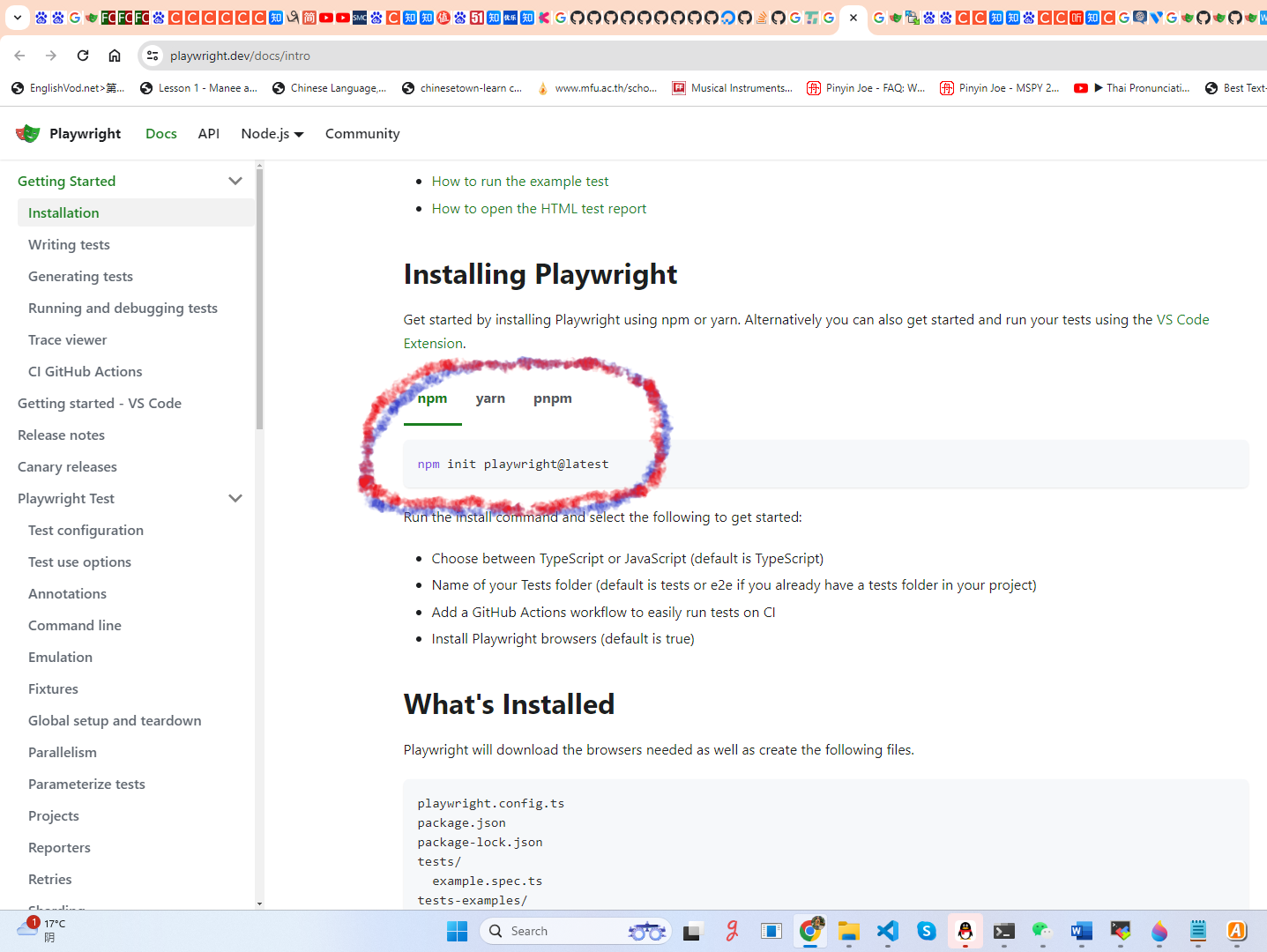Close the active browser tab

pos(853,17)
